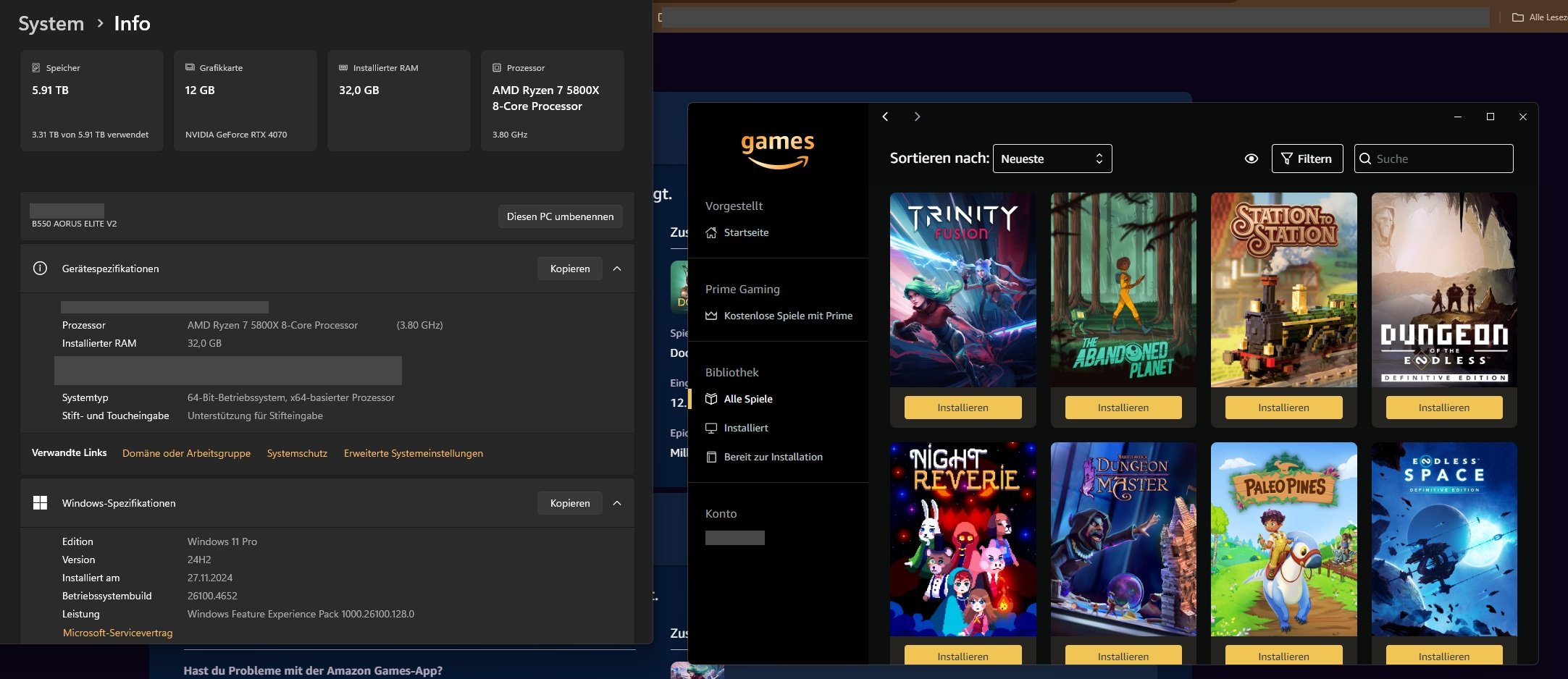Click the Konto heading in sidebar
The image size is (1568, 679).
[x=721, y=513]
